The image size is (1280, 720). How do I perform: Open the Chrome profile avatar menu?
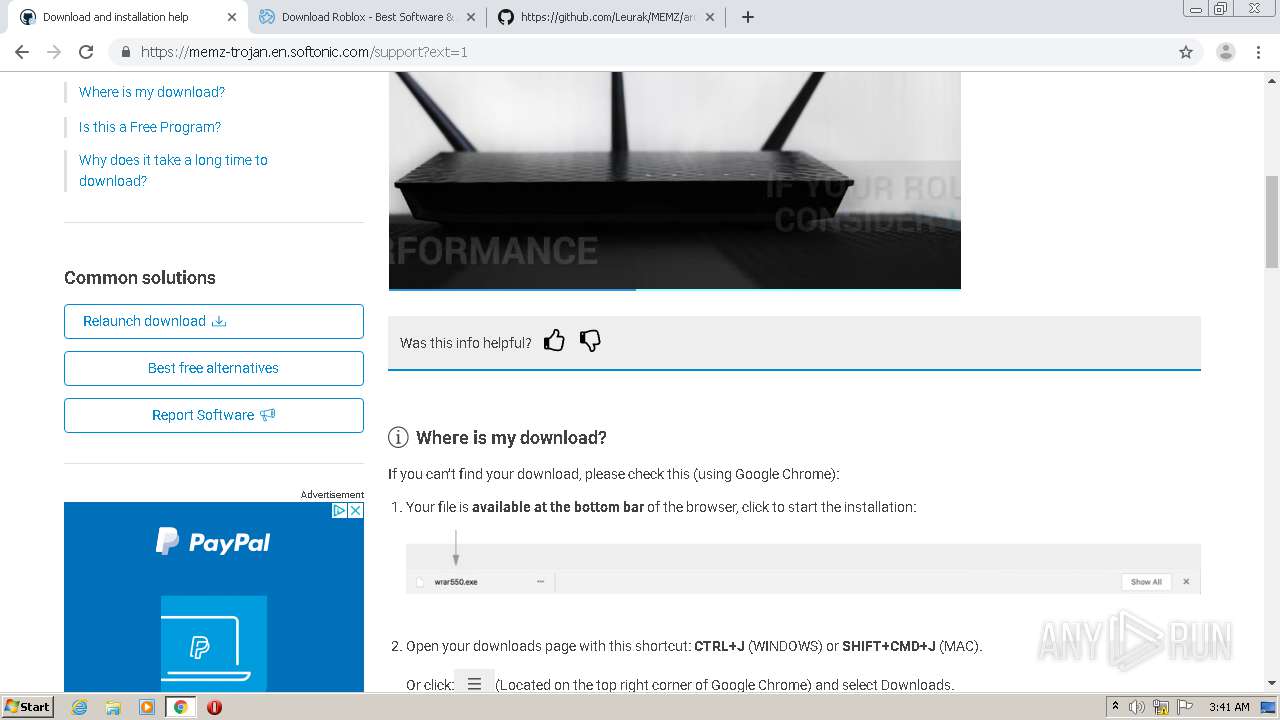click(x=1226, y=52)
